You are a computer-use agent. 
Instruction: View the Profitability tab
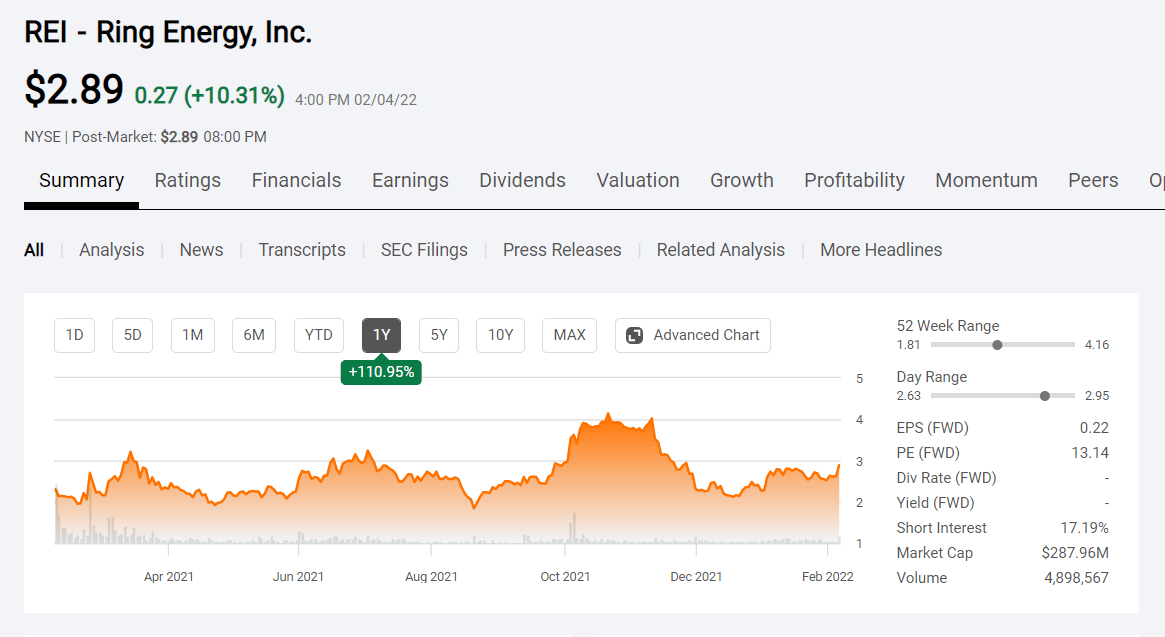click(854, 181)
